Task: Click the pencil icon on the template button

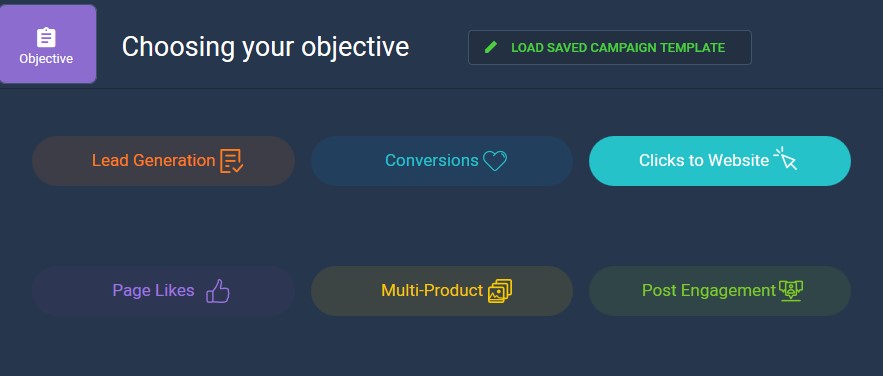Action: pos(491,48)
